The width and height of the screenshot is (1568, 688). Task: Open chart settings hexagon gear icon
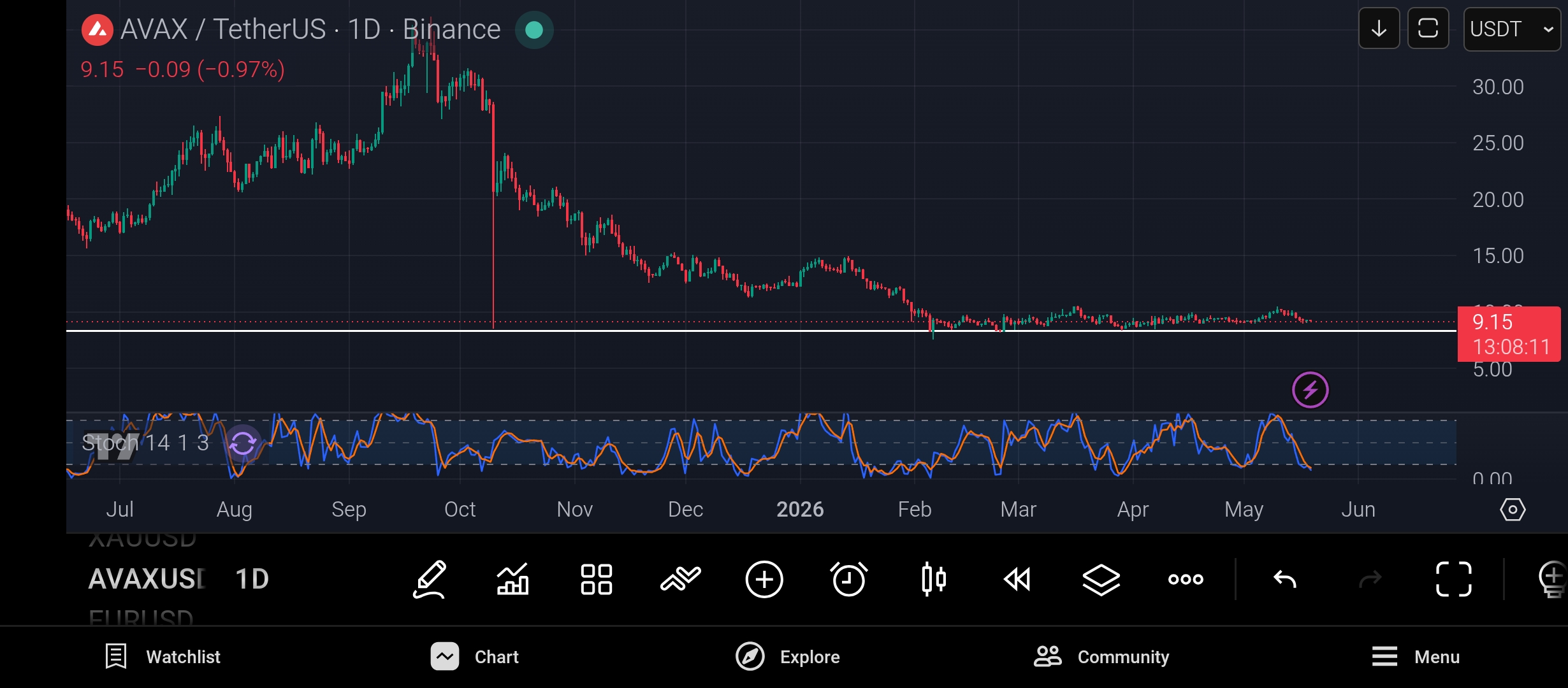pos(1513,510)
